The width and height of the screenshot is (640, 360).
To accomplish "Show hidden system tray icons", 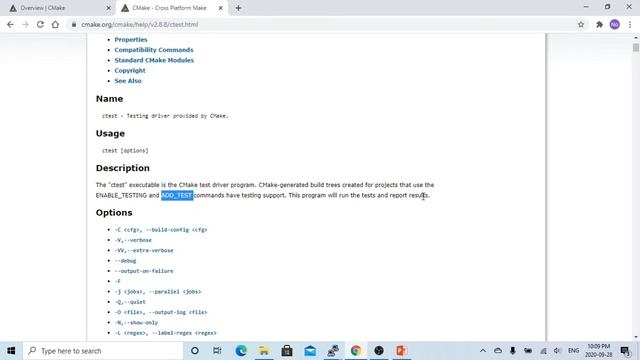I will click(482, 351).
